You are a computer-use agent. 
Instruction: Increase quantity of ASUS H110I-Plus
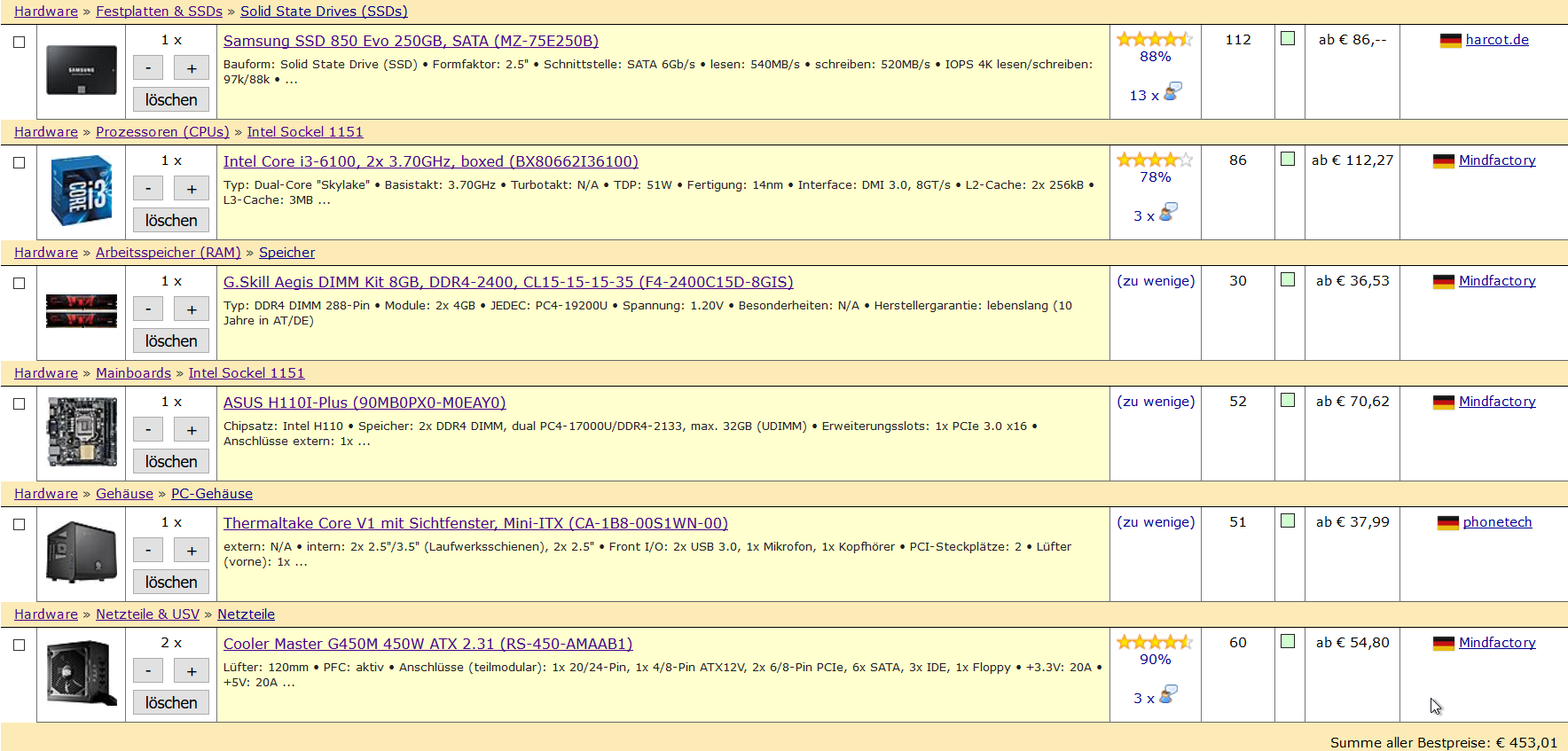192,430
